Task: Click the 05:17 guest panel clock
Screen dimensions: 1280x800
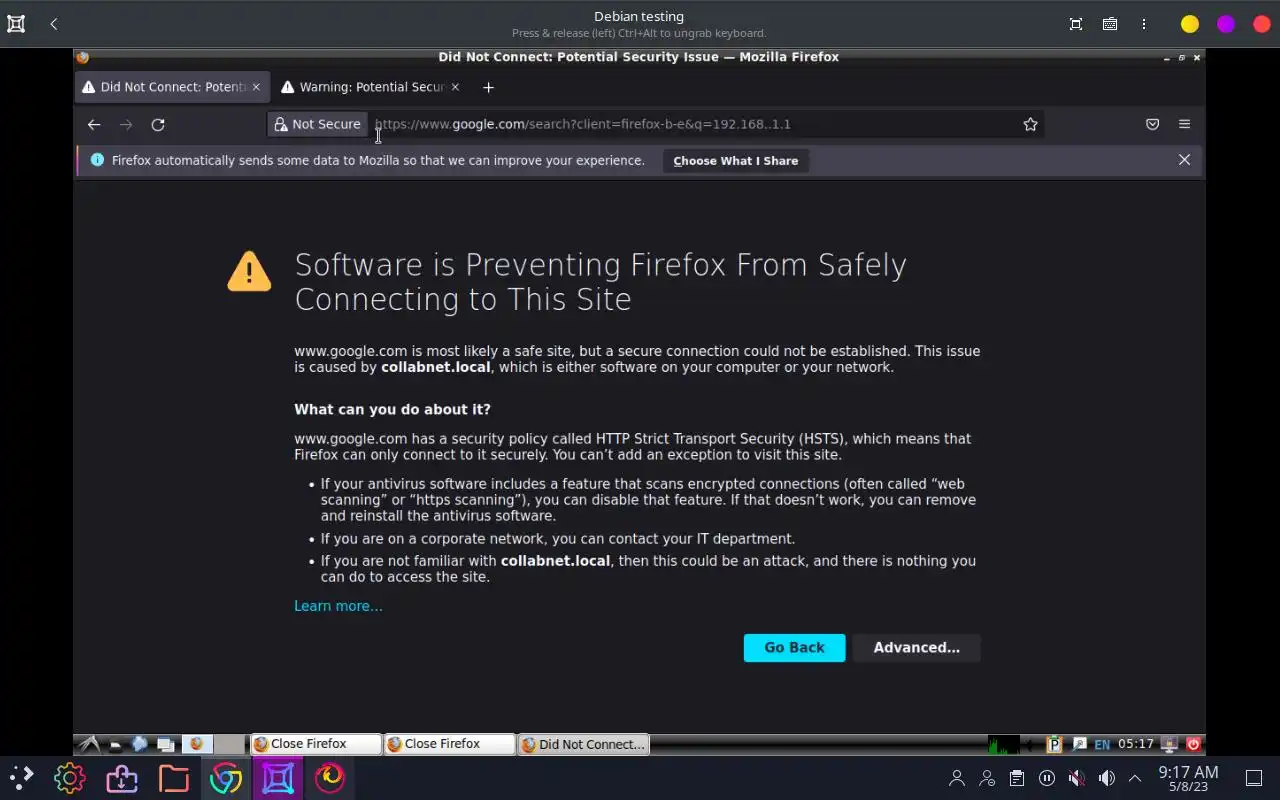Action: [x=1136, y=744]
